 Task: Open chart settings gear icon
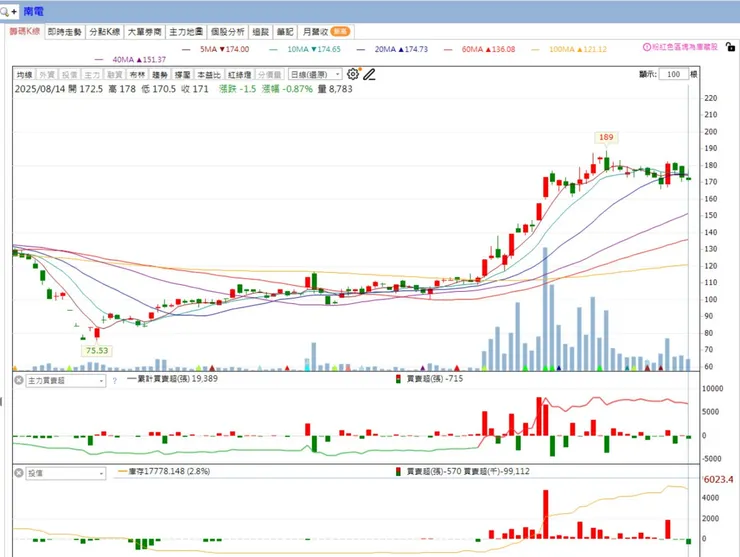[x=353, y=74]
